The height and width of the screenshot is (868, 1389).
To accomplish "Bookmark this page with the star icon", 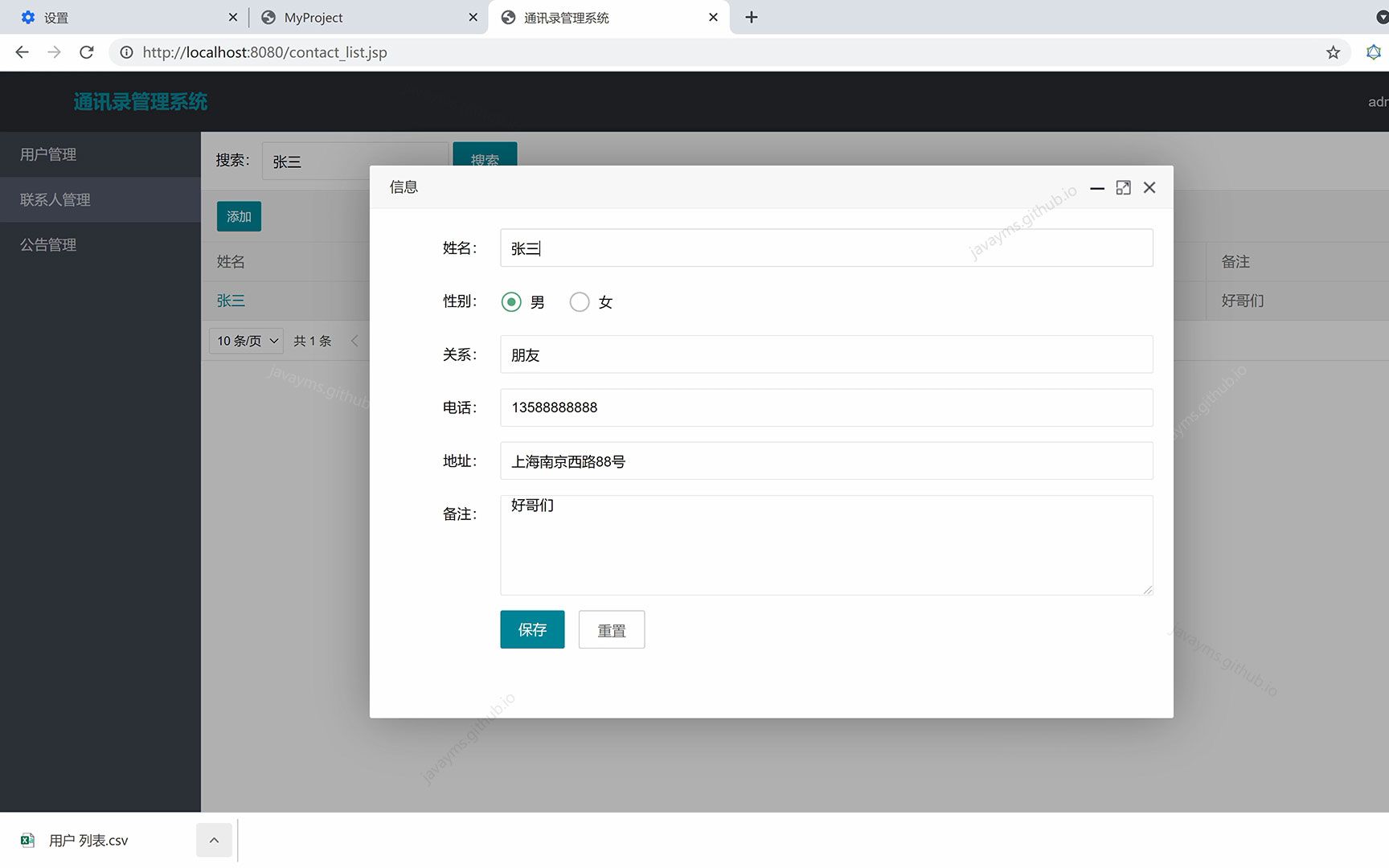I will point(1333,52).
